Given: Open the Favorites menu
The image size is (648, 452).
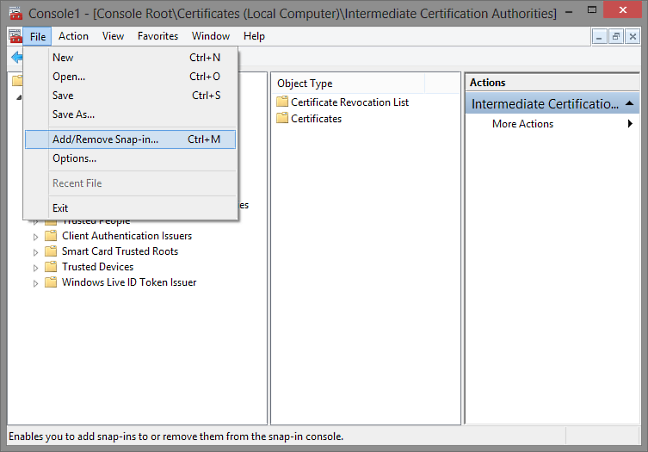Looking at the screenshot, I should (x=158, y=36).
